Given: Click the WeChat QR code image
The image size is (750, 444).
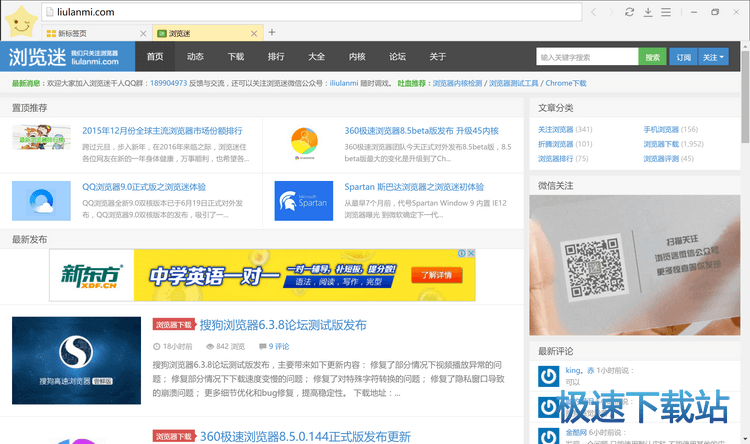Looking at the screenshot, I should pos(595,267).
